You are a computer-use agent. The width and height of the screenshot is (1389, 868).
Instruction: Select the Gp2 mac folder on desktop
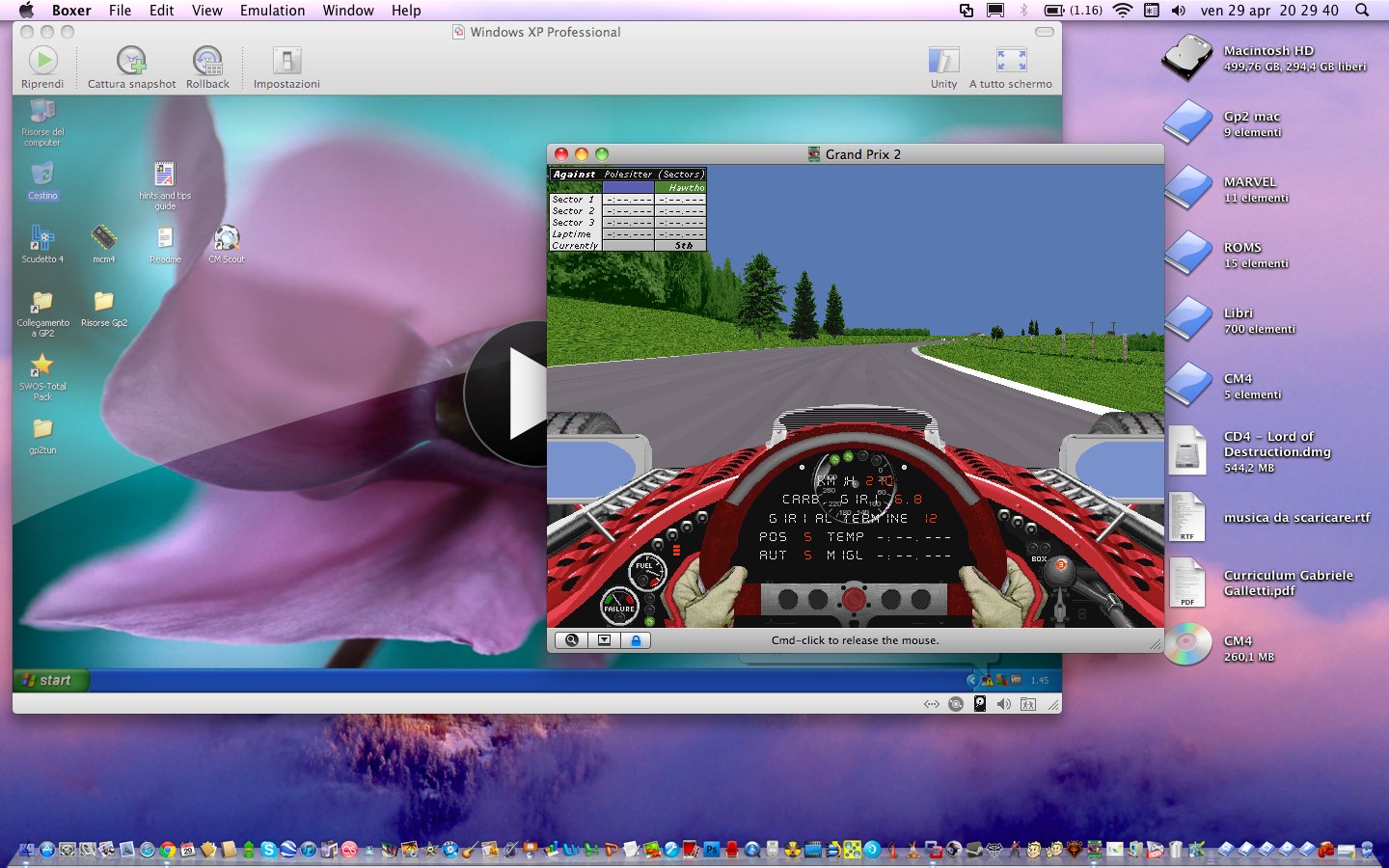tap(1188, 123)
